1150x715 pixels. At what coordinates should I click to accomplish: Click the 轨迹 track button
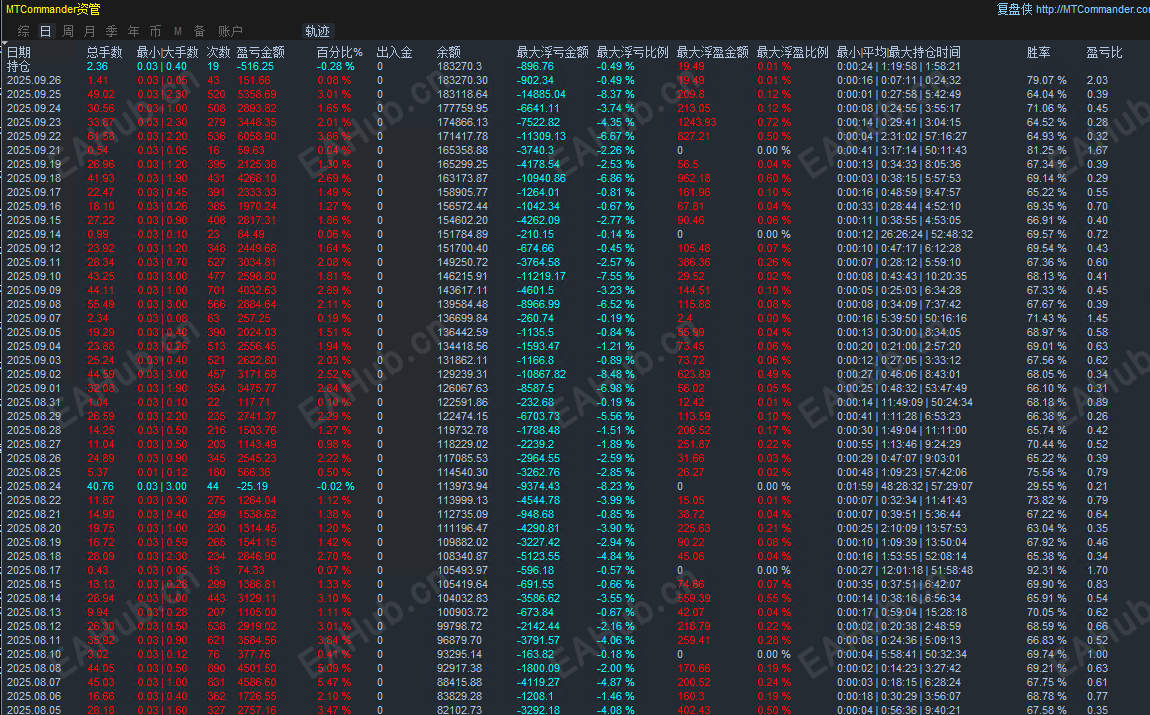pos(318,32)
